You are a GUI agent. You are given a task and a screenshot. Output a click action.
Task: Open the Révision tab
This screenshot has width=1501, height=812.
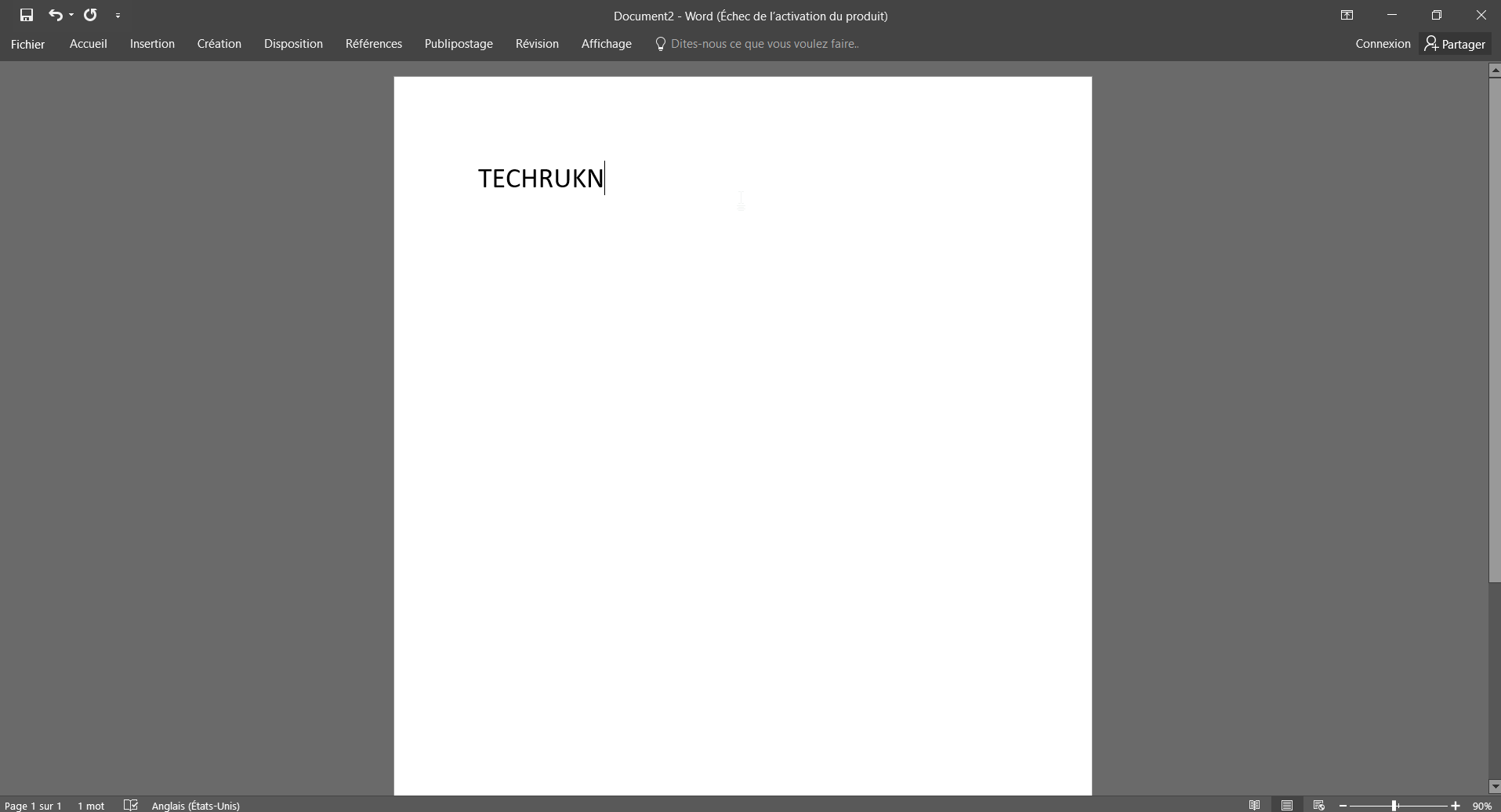point(537,44)
